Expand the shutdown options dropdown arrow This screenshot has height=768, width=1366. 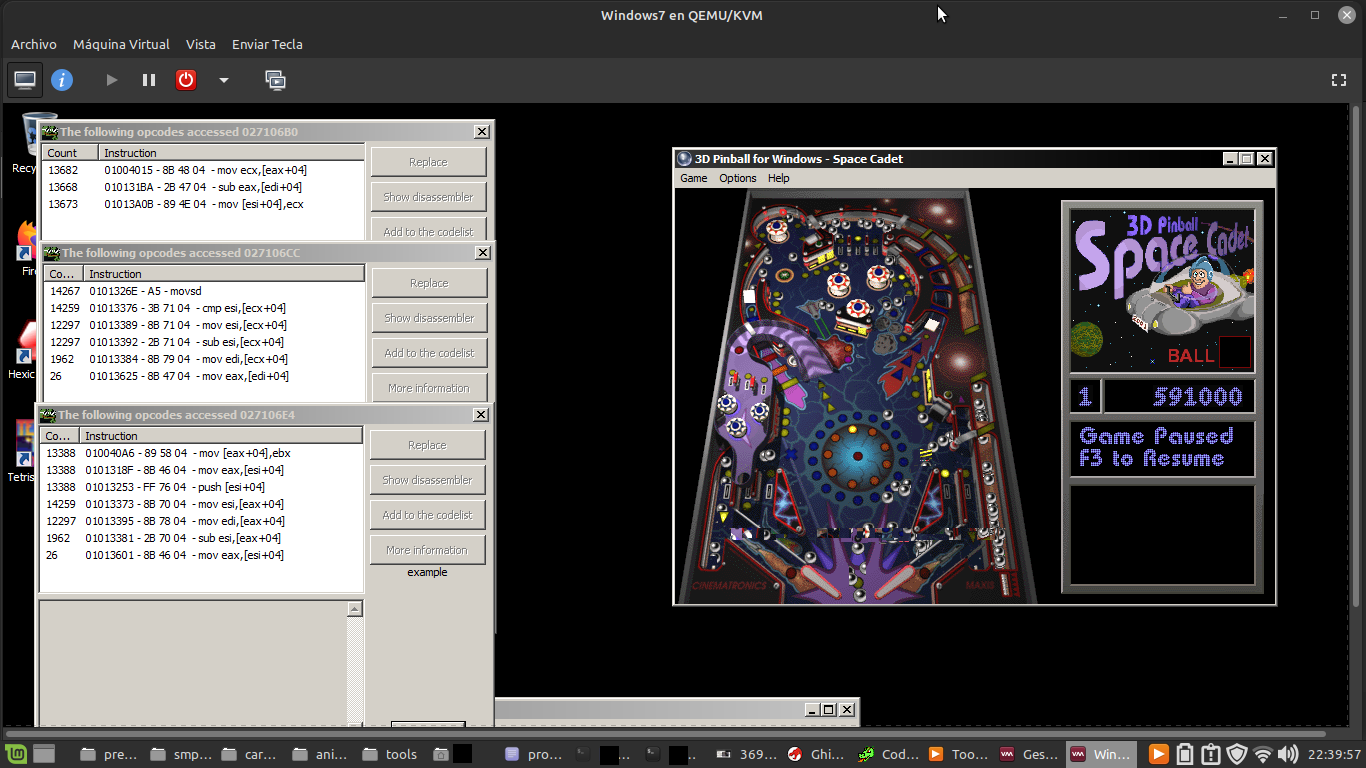pos(224,80)
